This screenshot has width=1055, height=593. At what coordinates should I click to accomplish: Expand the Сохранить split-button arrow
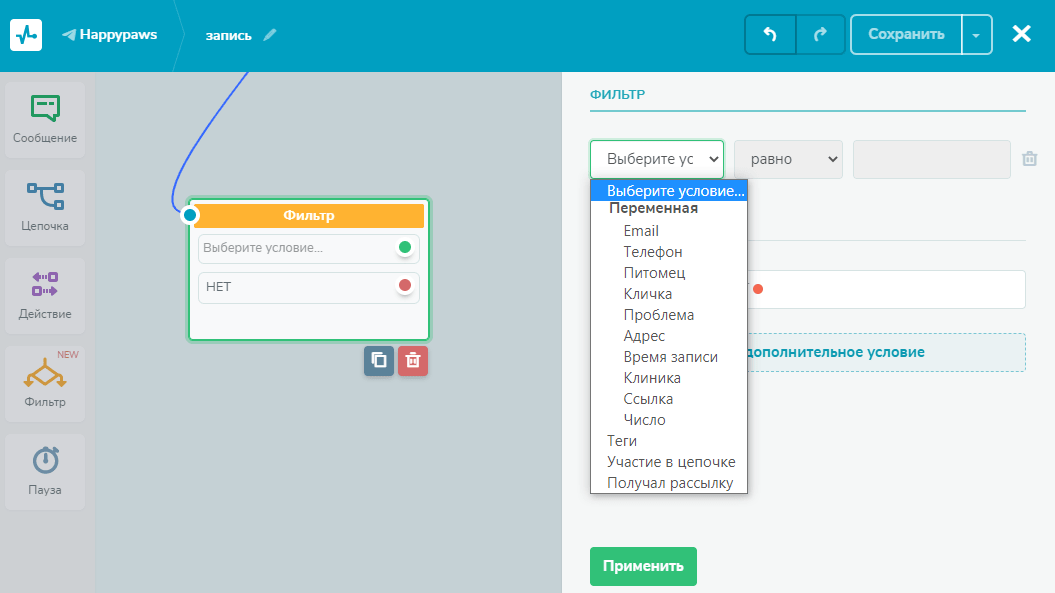click(977, 34)
